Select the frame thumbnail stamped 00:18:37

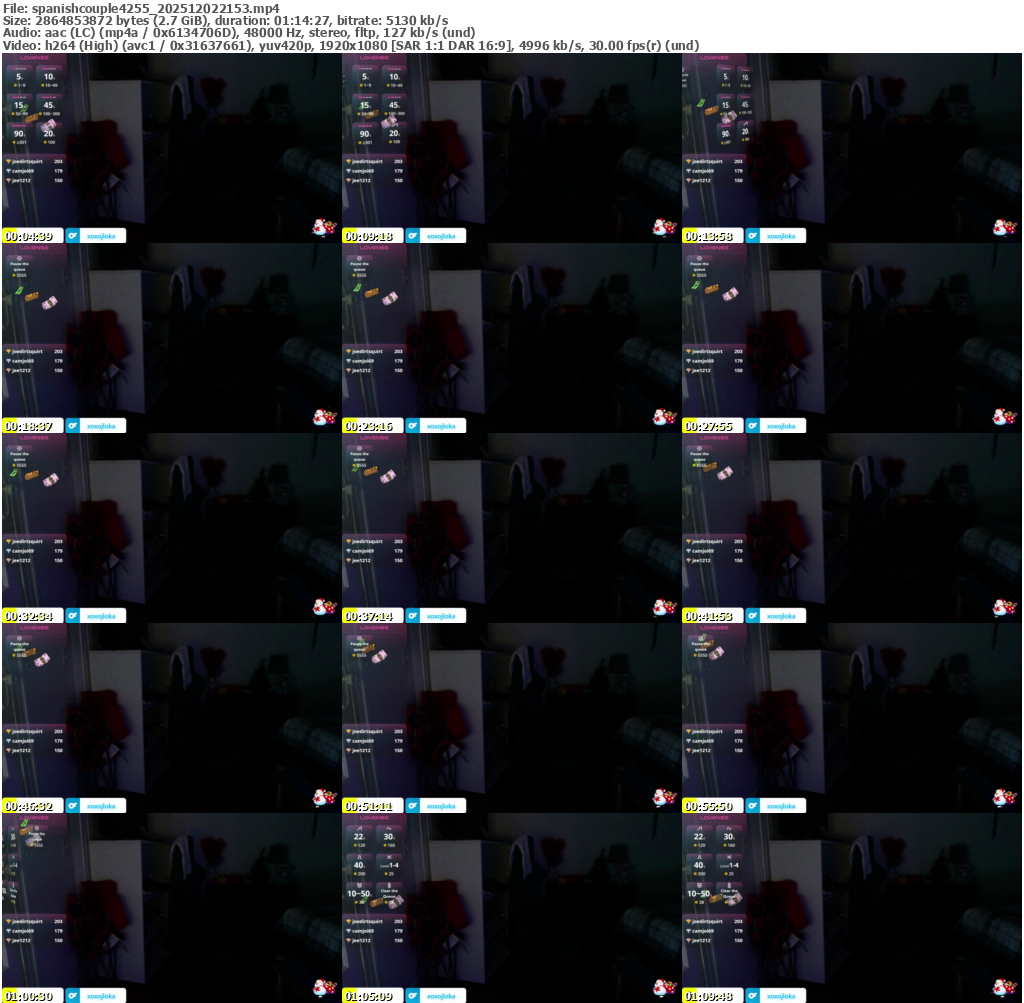(171, 338)
